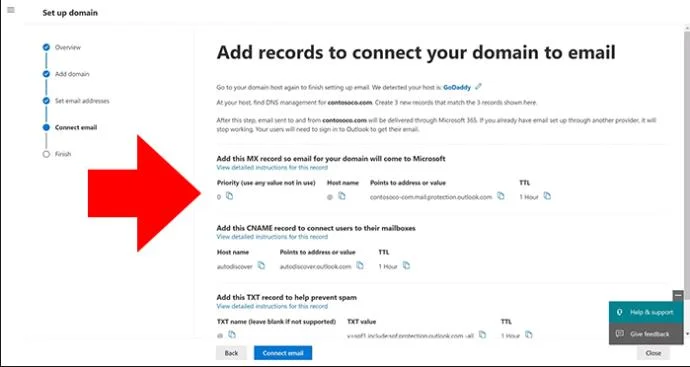Open the GoDaddy host link
This screenshot has width=690, height=367.
[x=457, y=88]
